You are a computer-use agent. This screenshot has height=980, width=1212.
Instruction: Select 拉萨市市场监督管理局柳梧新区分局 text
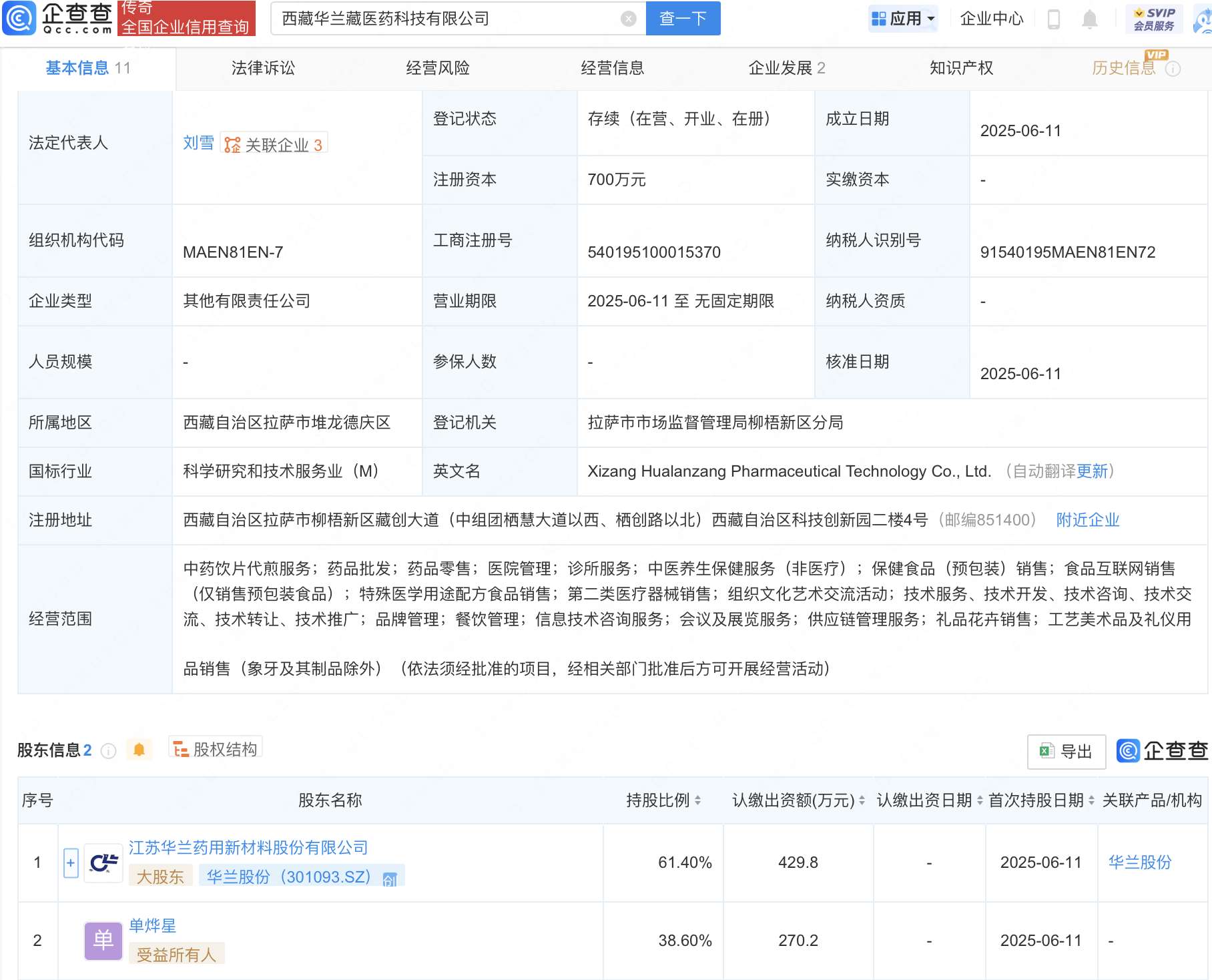coord(715,423)
